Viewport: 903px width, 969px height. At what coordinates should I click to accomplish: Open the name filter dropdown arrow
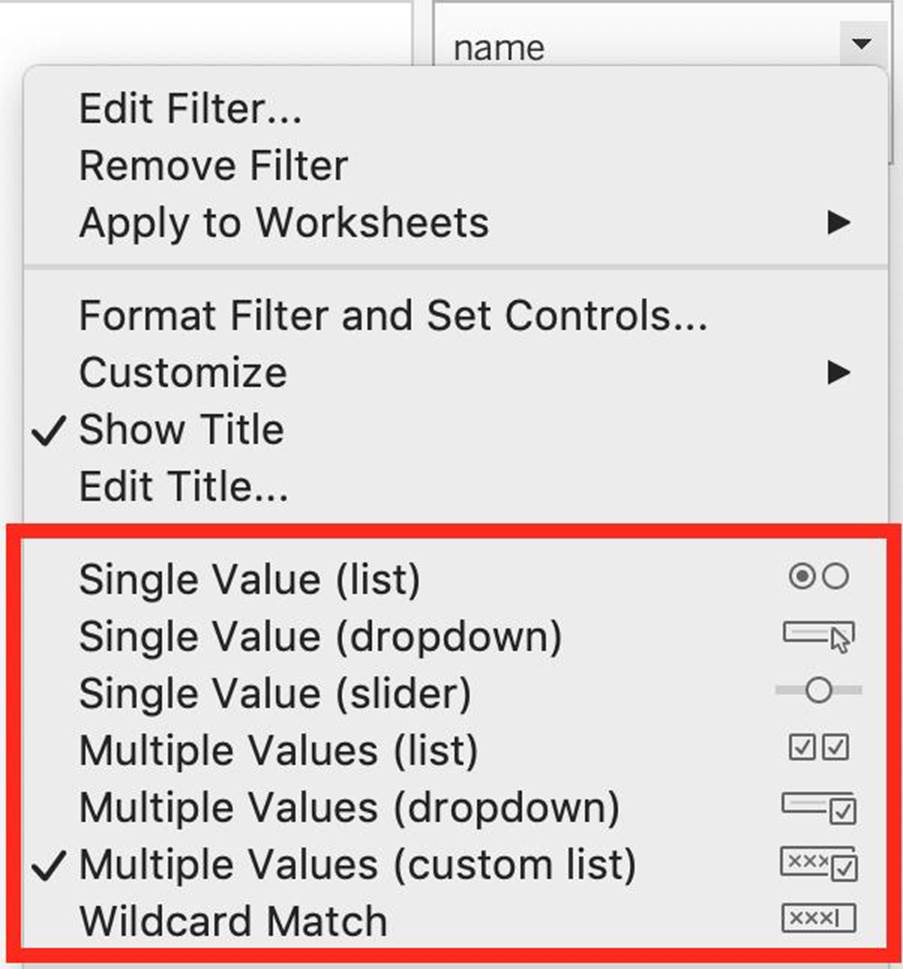(860, 45)
